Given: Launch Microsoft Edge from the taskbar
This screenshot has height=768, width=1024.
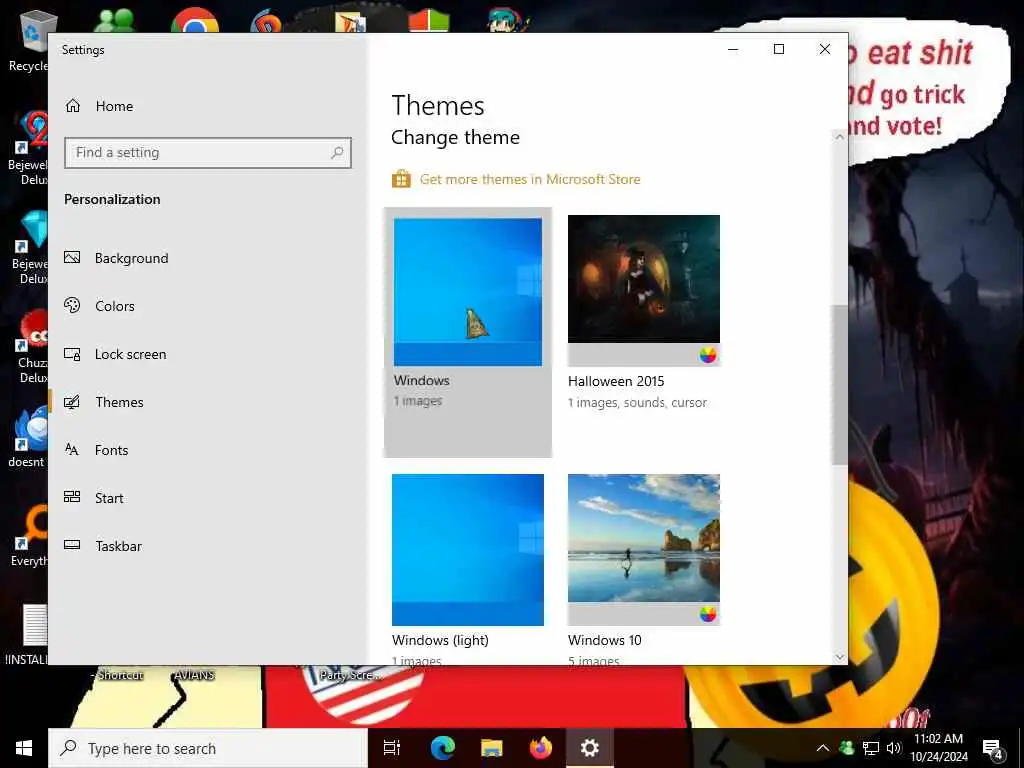Looking at the screenshot, I should click(443, 748).
